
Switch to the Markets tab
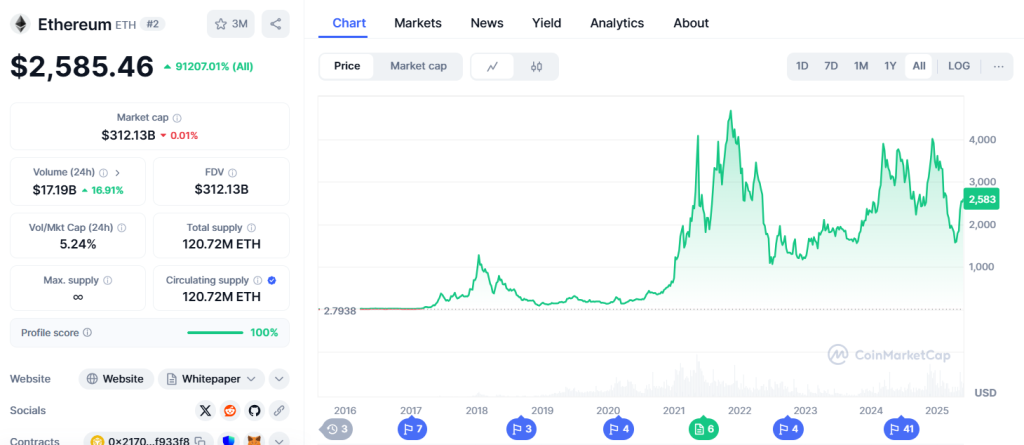click(418, 23)
